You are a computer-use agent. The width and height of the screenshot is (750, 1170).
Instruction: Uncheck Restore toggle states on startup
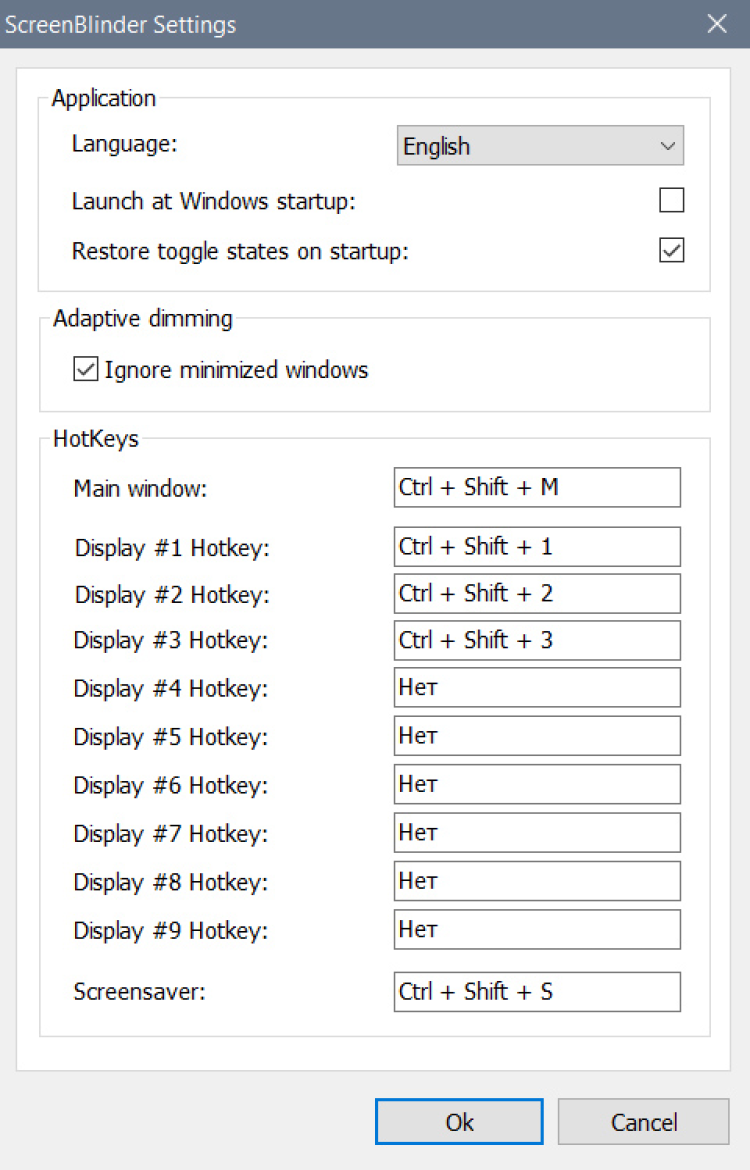672,250
